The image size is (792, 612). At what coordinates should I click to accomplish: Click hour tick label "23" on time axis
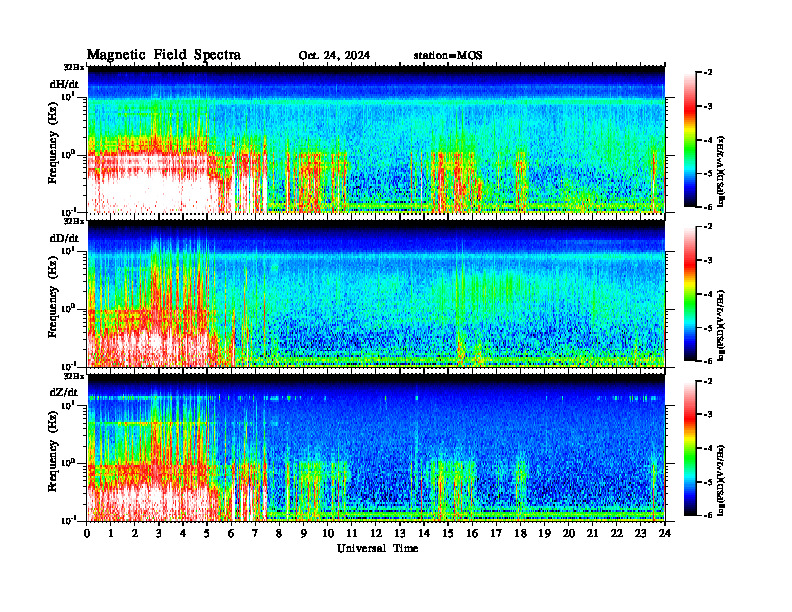click(640, 533)
